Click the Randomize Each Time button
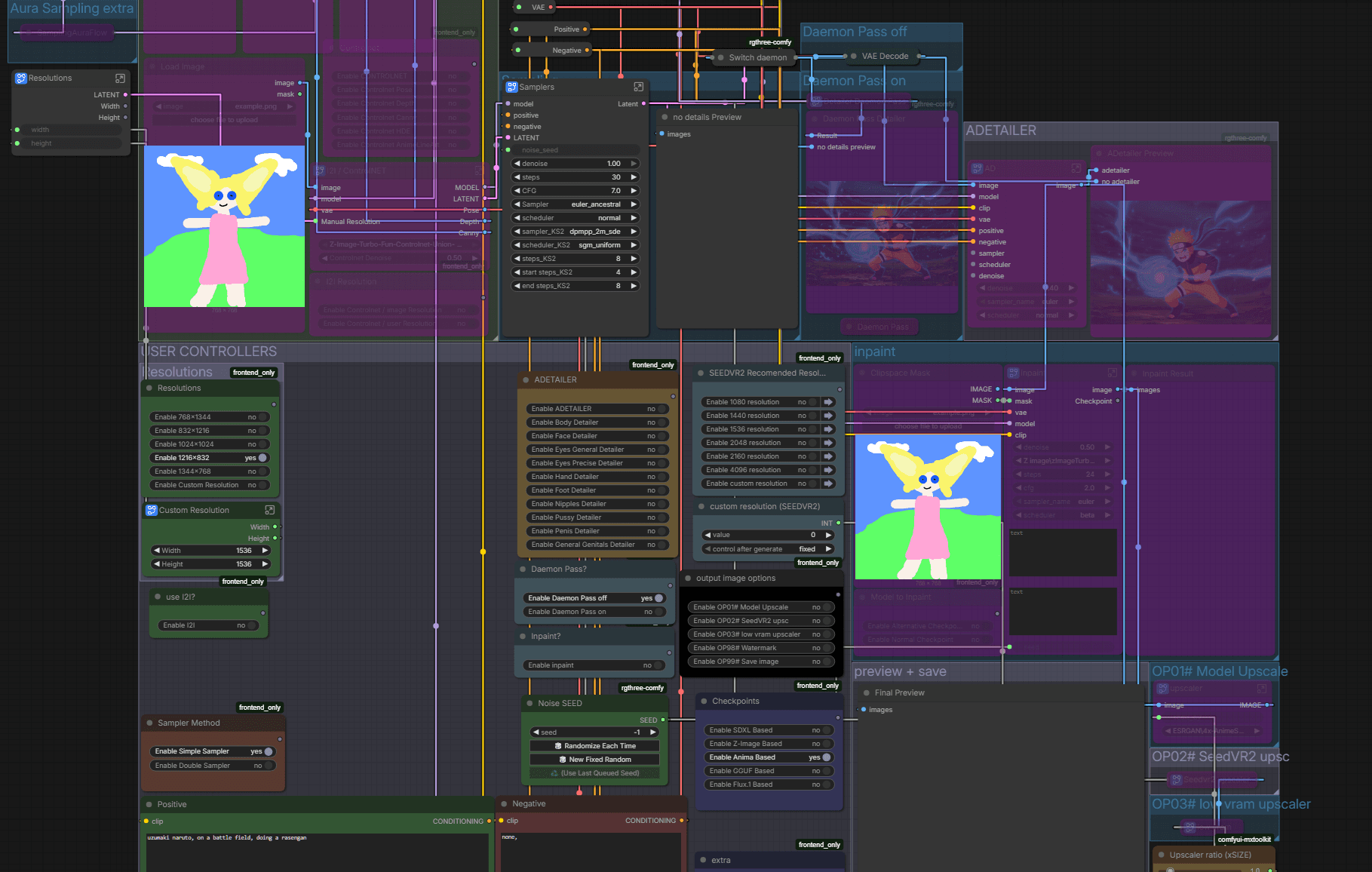Viewport: 1372px width, 872px height. [x=594, y=746]
